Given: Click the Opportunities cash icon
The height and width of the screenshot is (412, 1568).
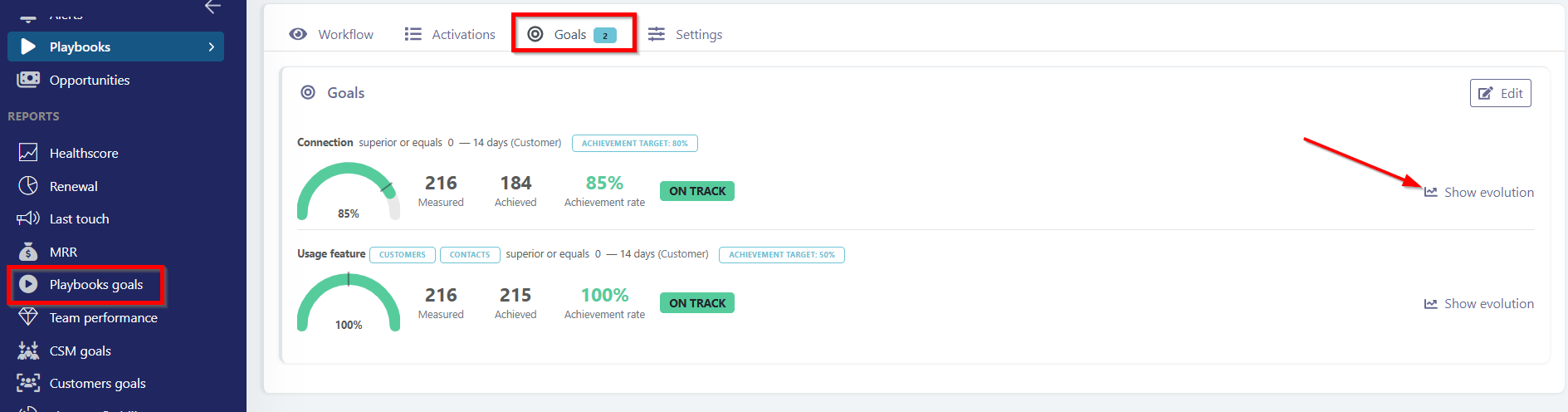Looking at the screenshot, I should pos(28,80).
